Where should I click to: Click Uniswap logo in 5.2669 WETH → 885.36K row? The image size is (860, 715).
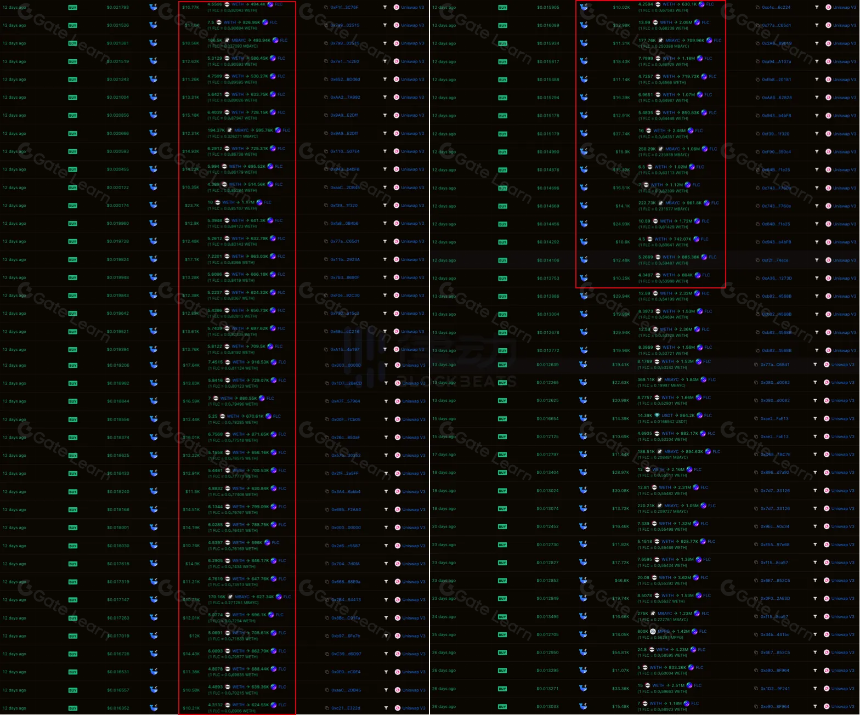point(828,260)
